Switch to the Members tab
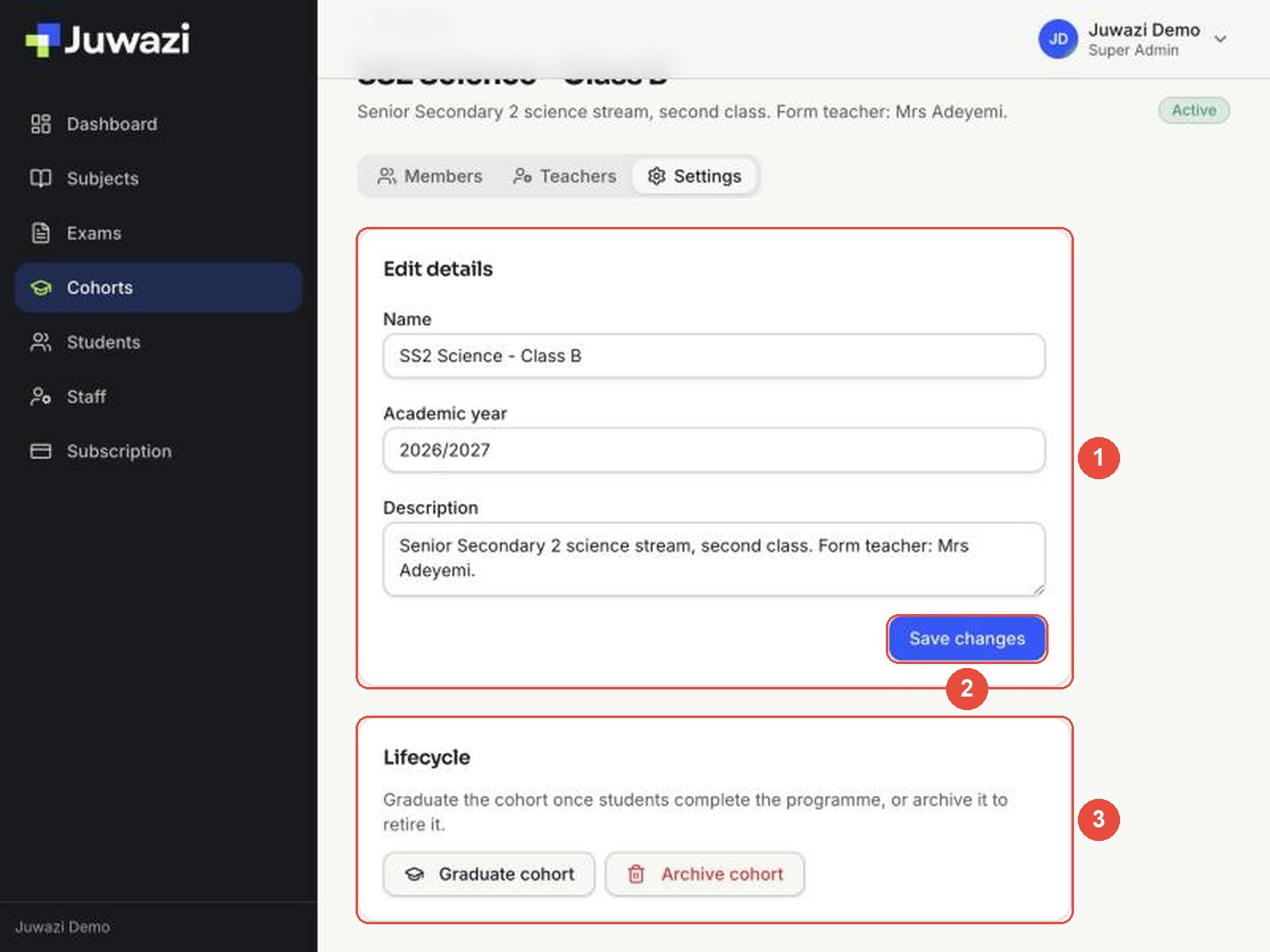 point(430,176)
